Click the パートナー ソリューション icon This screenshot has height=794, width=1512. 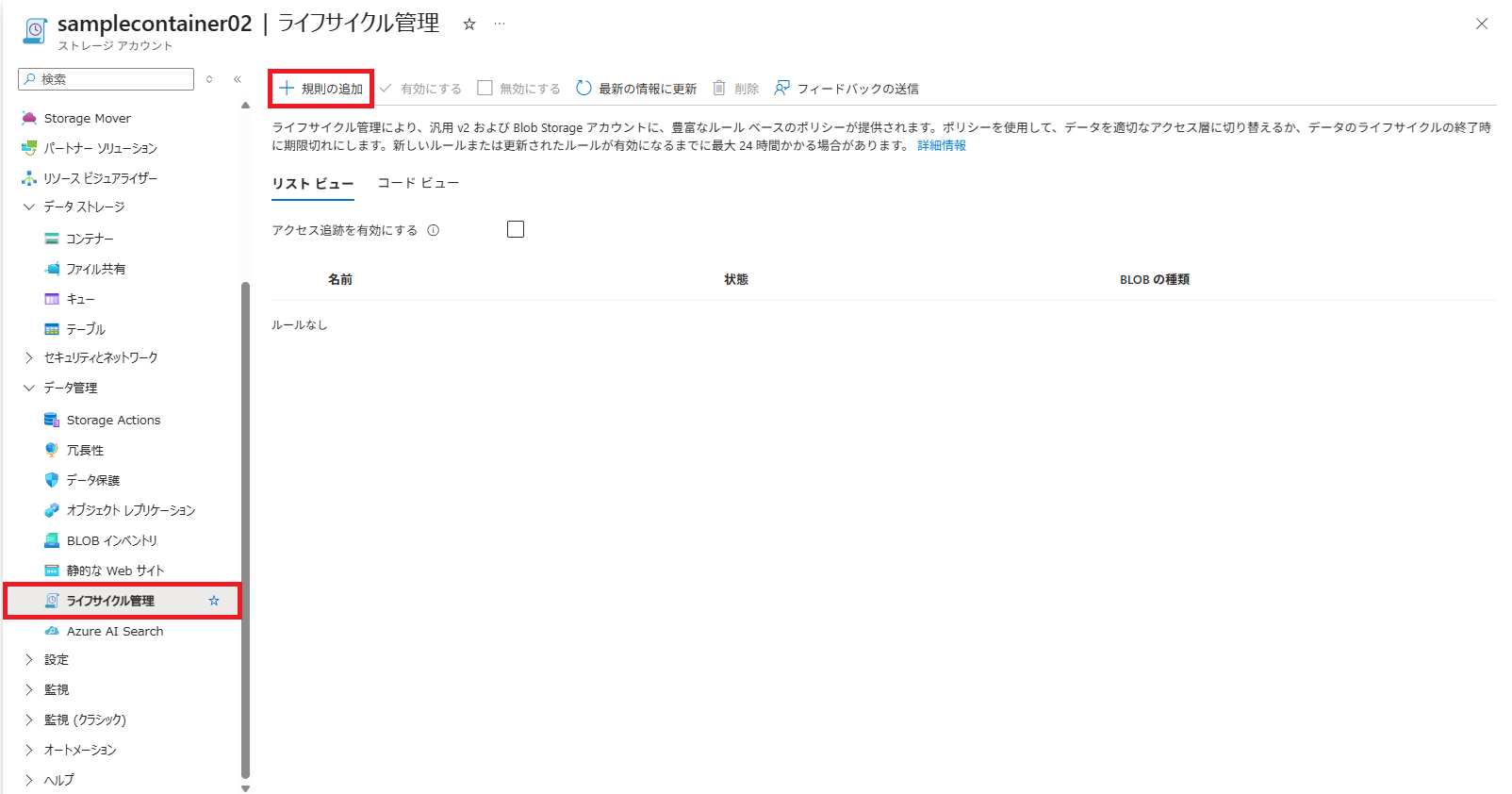point(29,148)
